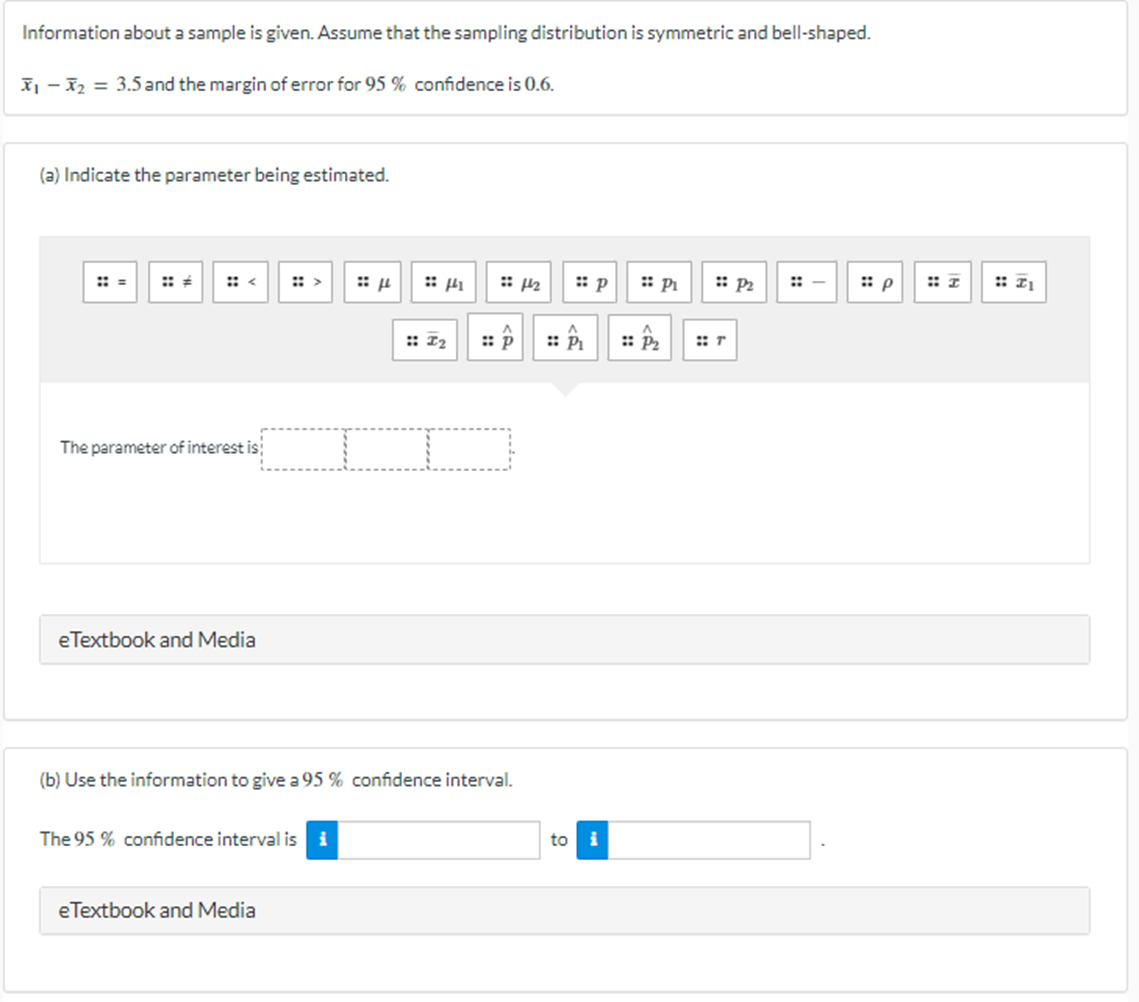The image size is (1139, 1002).
Task: Click the third parameter drop slot
Action: coord(469,449)
